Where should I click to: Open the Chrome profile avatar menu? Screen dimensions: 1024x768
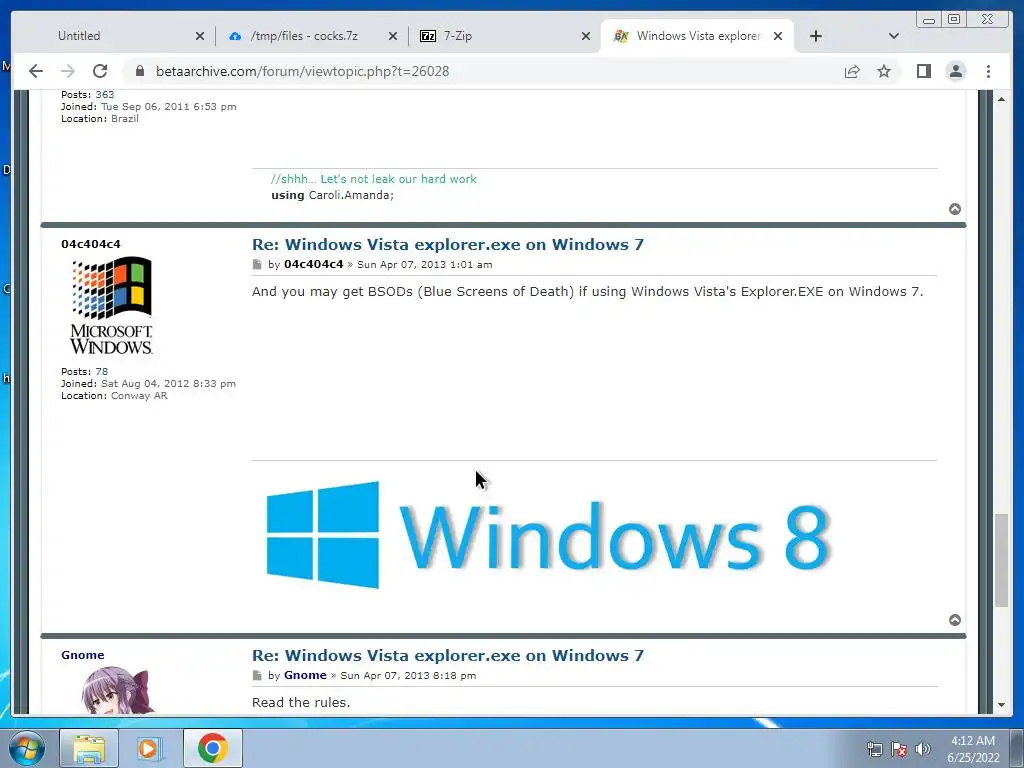[955, 71]
